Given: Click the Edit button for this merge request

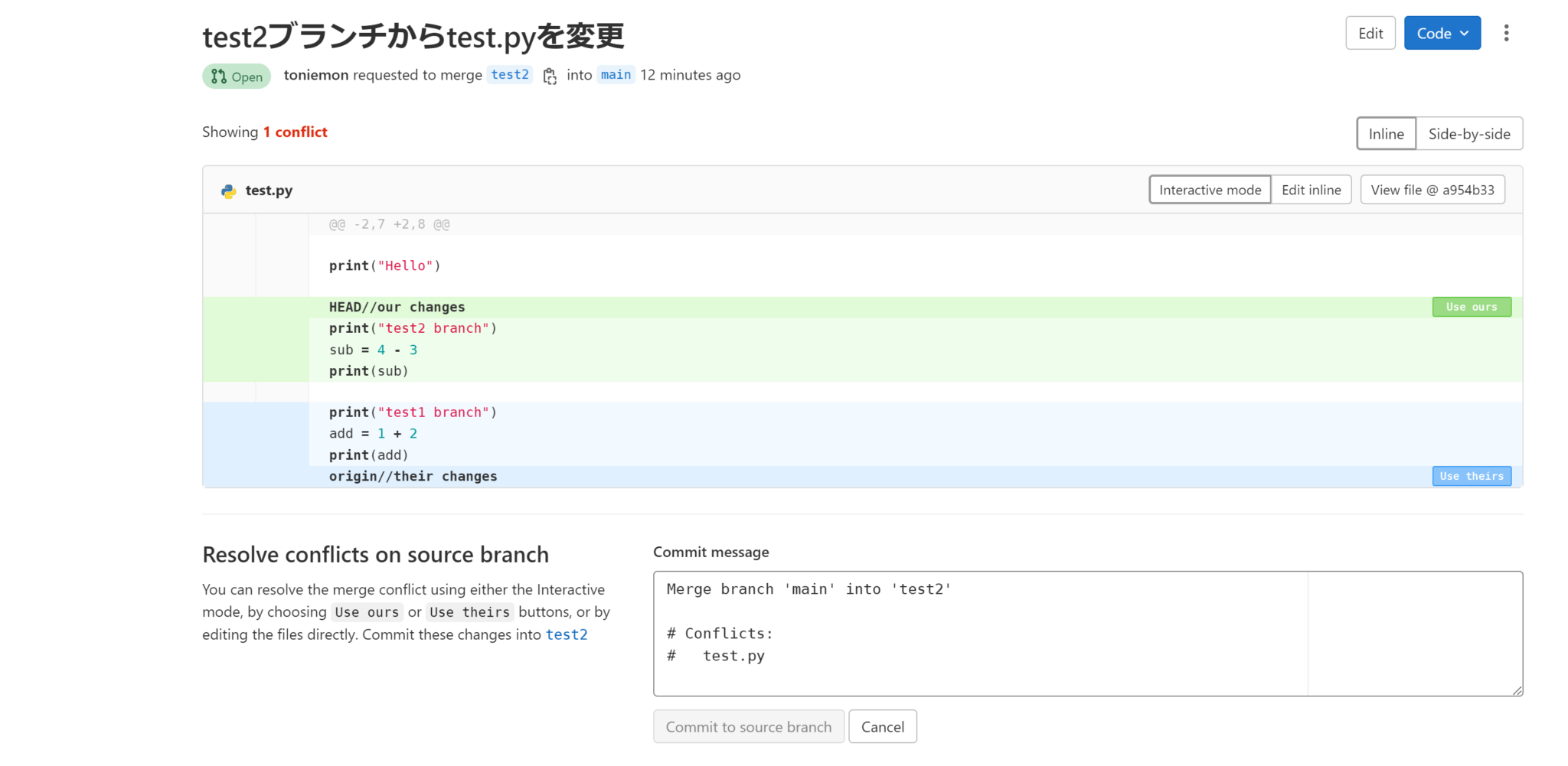Looking at the screenshot, I should click(1370, 33).
